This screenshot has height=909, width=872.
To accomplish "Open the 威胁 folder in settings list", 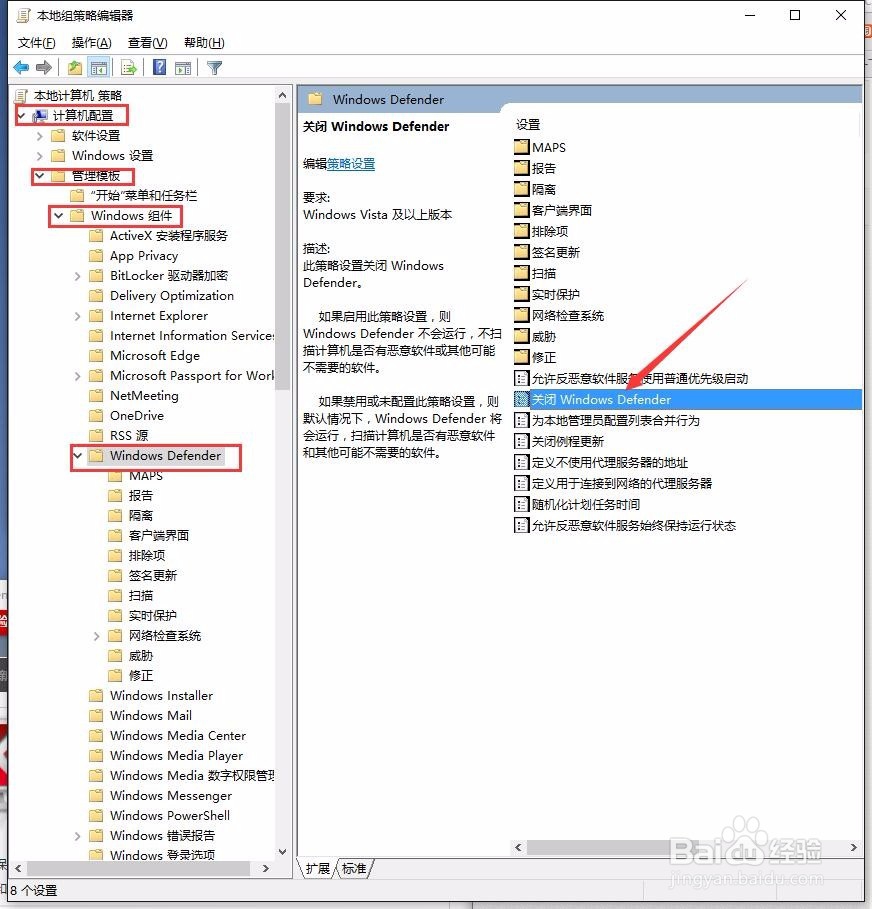I will 535,336.
